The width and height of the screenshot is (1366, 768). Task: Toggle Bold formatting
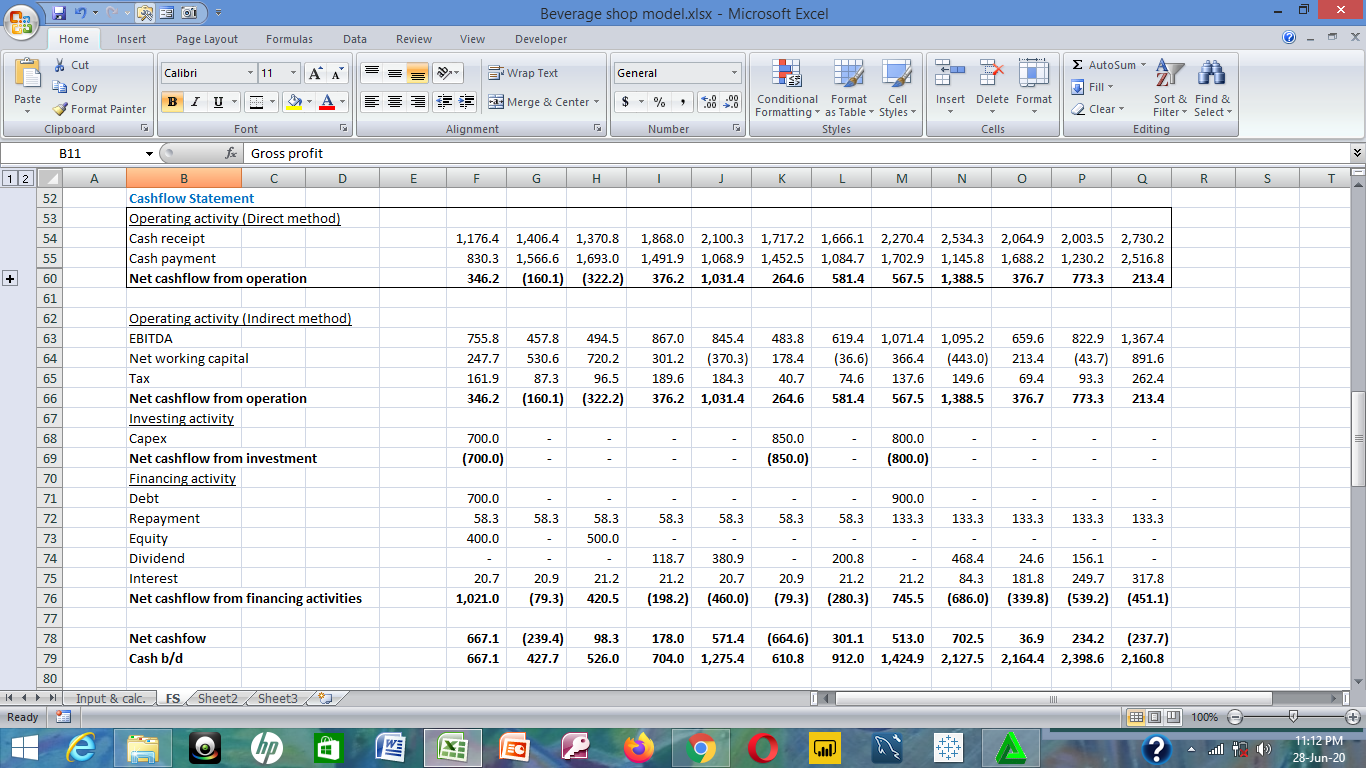[x=172, y=102]
